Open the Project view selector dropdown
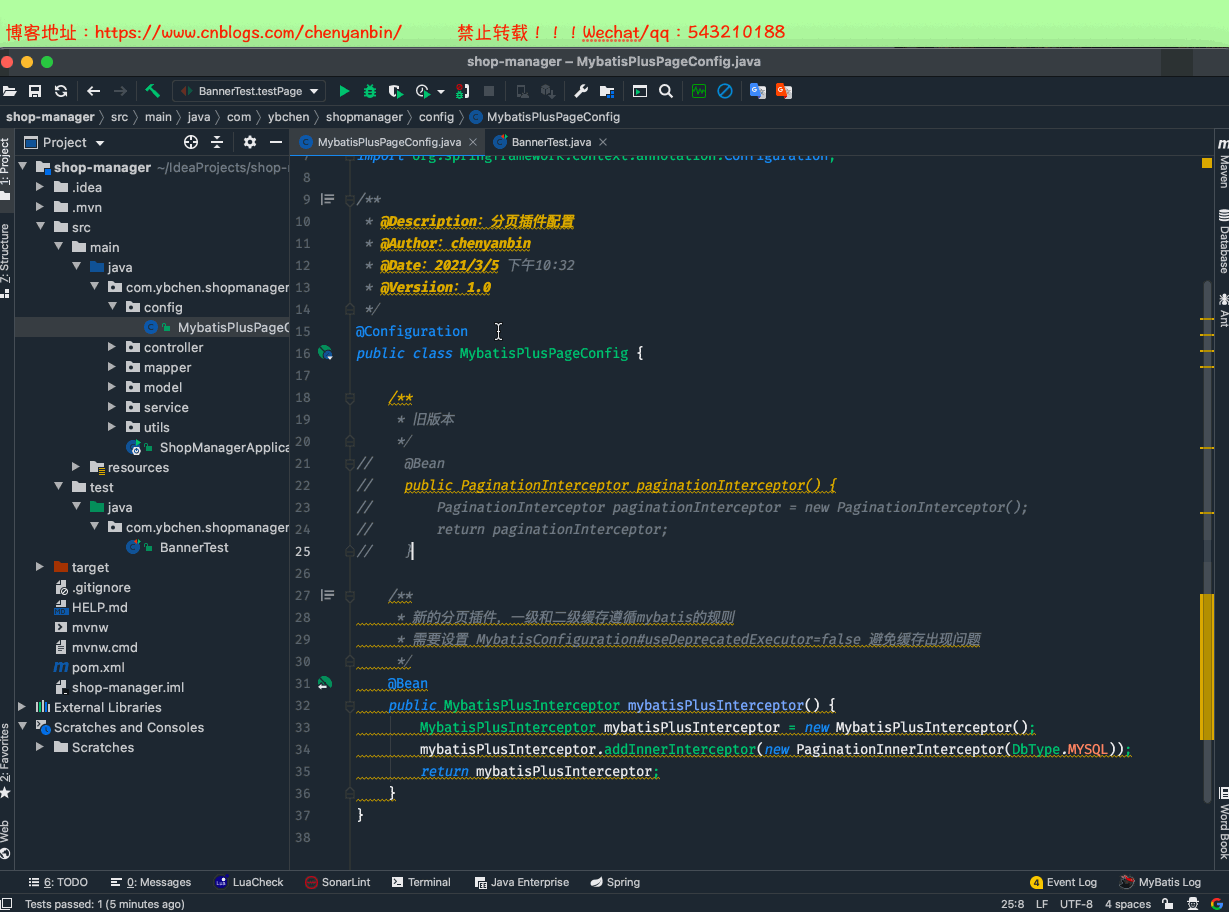1229x912 pixels. (63, 142)
